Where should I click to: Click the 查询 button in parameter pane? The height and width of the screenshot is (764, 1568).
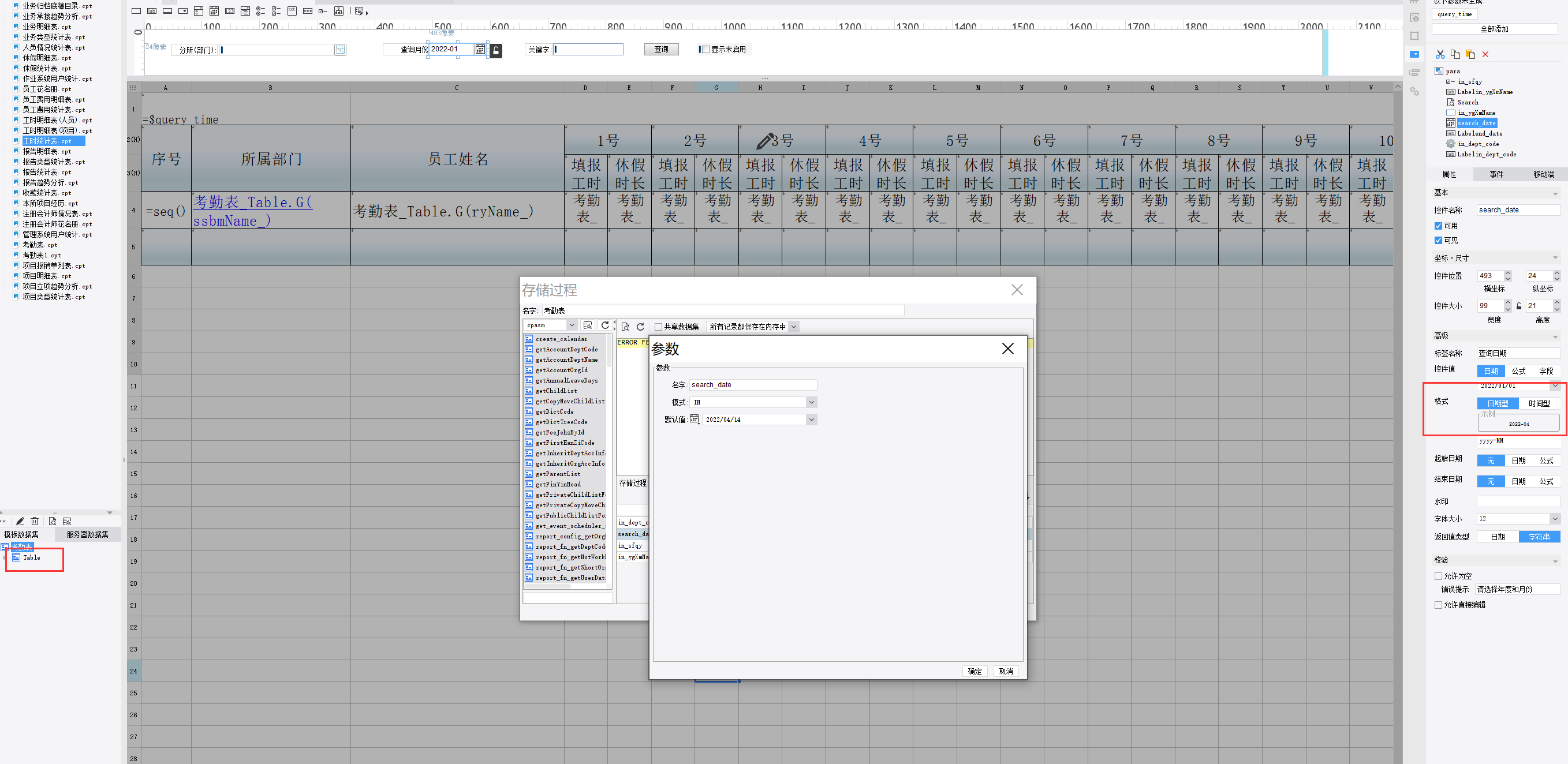pyautogui.click(x=661, y=49)
